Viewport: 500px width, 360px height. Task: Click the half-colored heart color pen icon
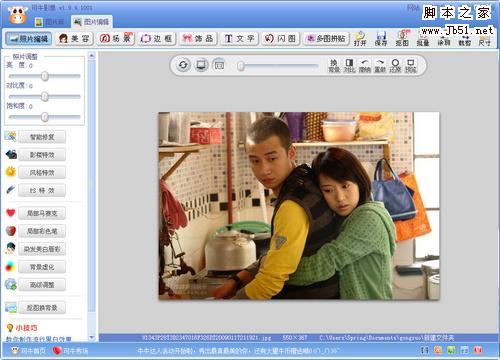(x=11, y=231)
